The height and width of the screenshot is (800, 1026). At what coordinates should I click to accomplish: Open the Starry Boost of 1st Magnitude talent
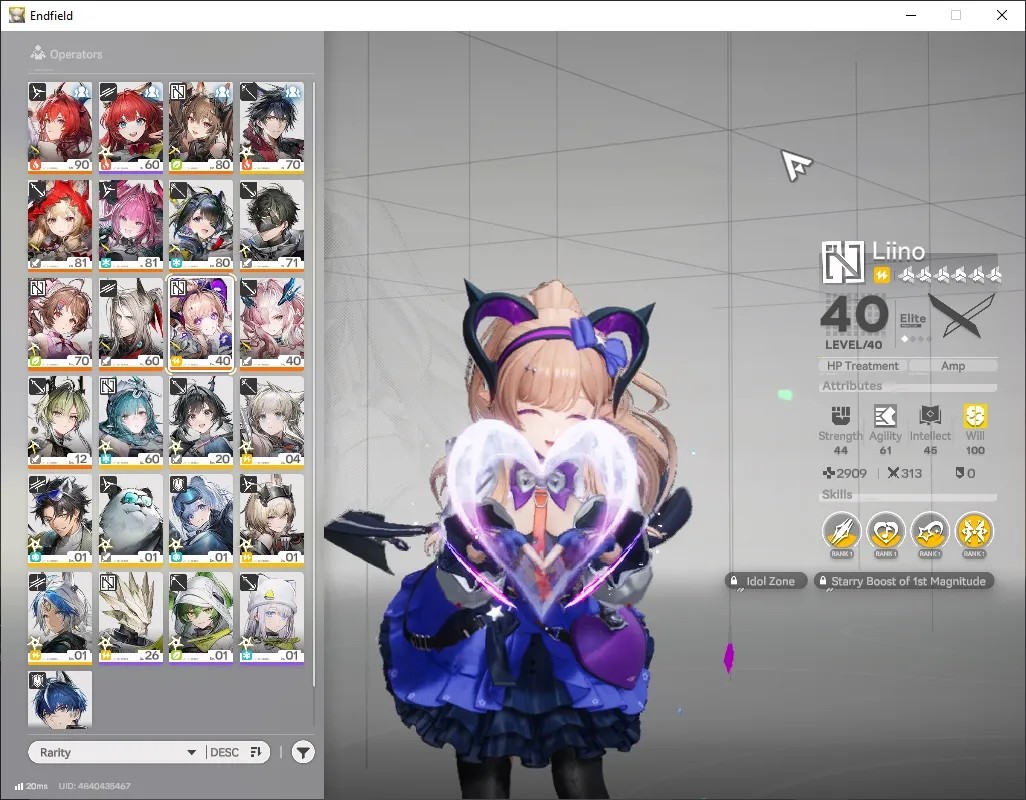904,581
